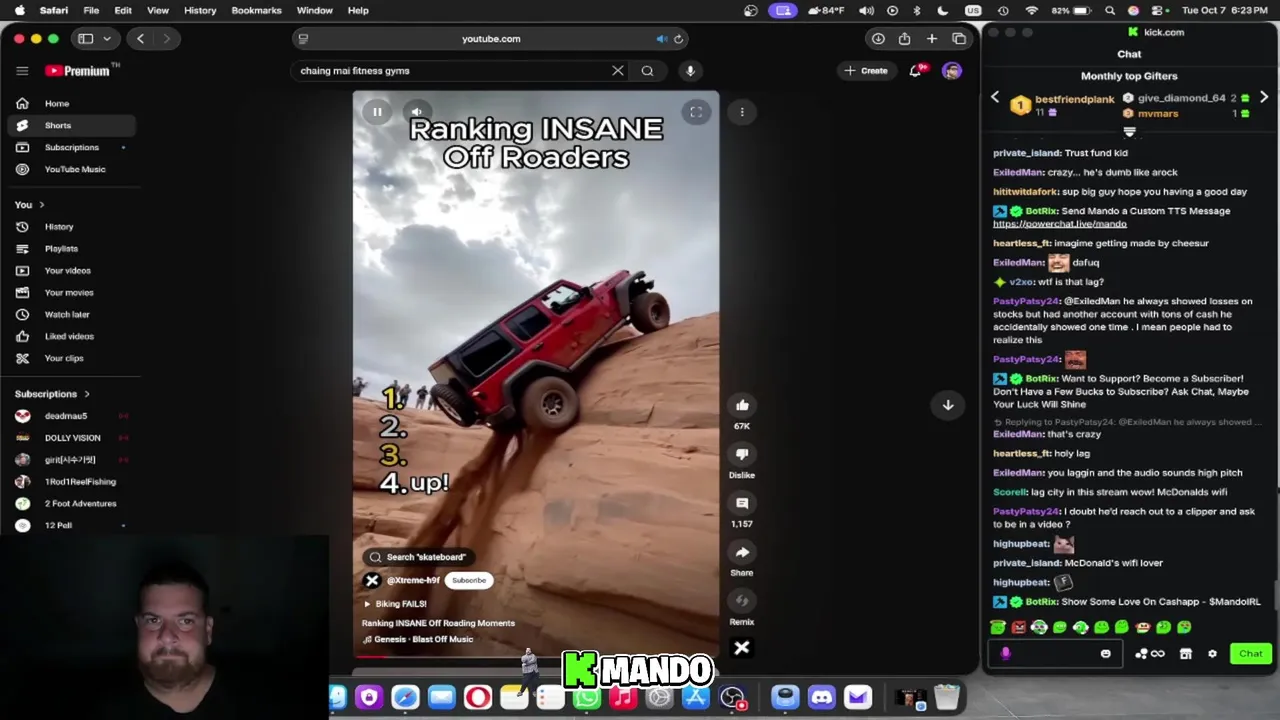The image size is (1280, 720).
Task: Open the History menu in the menu bar
Action: [200, 10]
